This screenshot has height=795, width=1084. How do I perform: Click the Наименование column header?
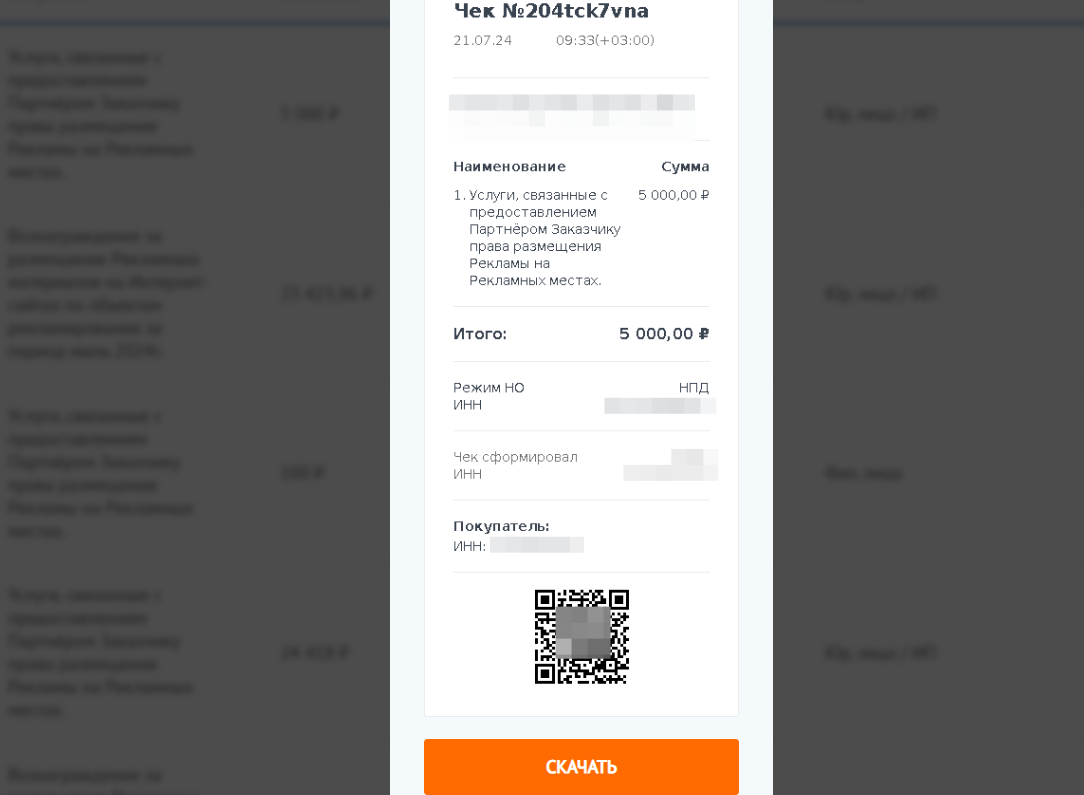pyautogui.click(x=509, y=167)
